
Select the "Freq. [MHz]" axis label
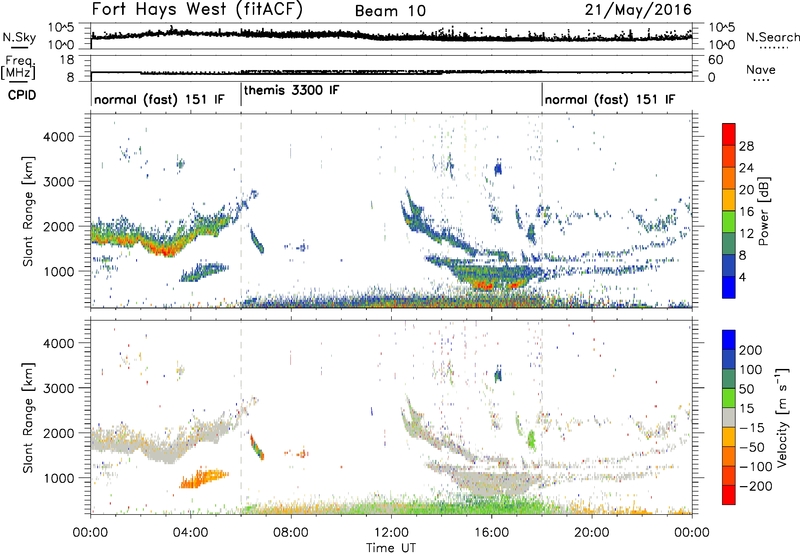point(18,68)
